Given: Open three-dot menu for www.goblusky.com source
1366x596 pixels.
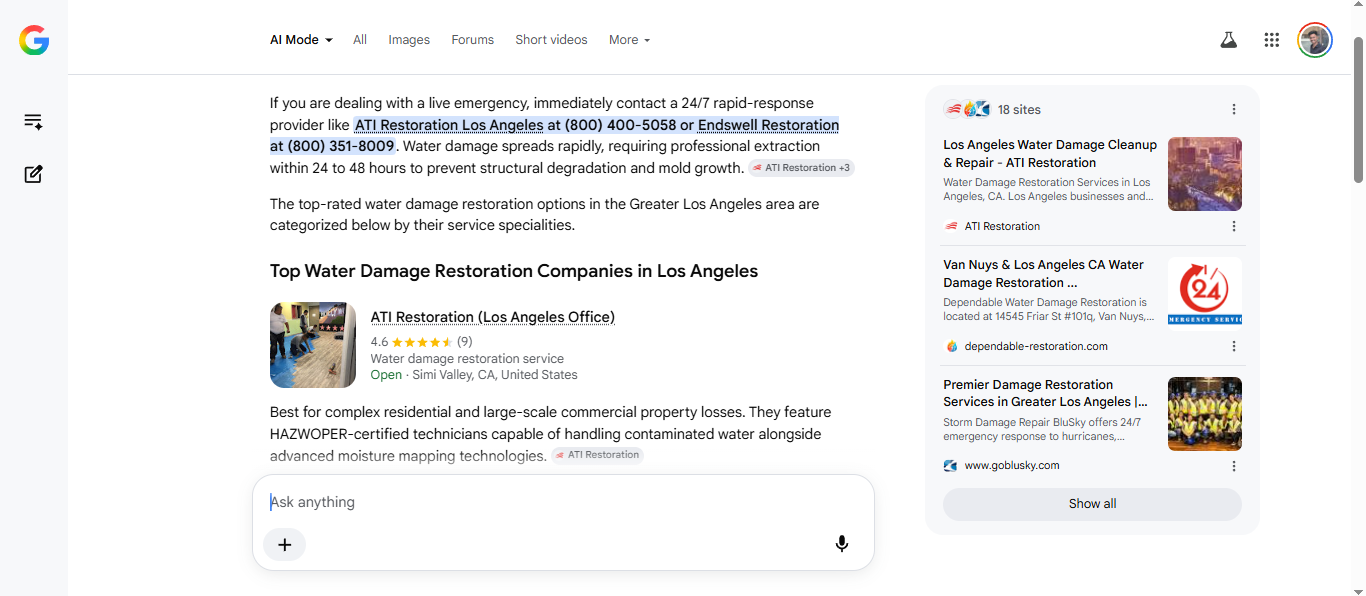Looking at the screenshot, I should click(x=1234, y=466).
